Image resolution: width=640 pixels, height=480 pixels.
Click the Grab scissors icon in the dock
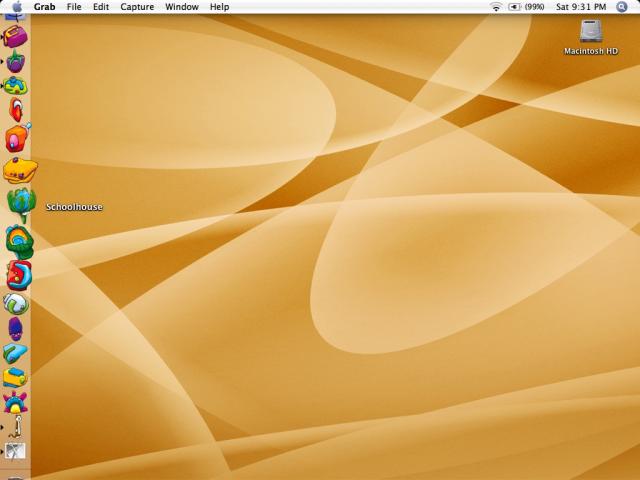tap(16, 451)
